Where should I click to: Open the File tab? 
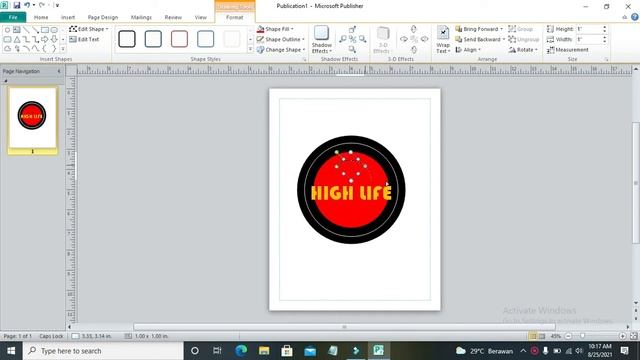pyautogui.click(x=13, y=17)
